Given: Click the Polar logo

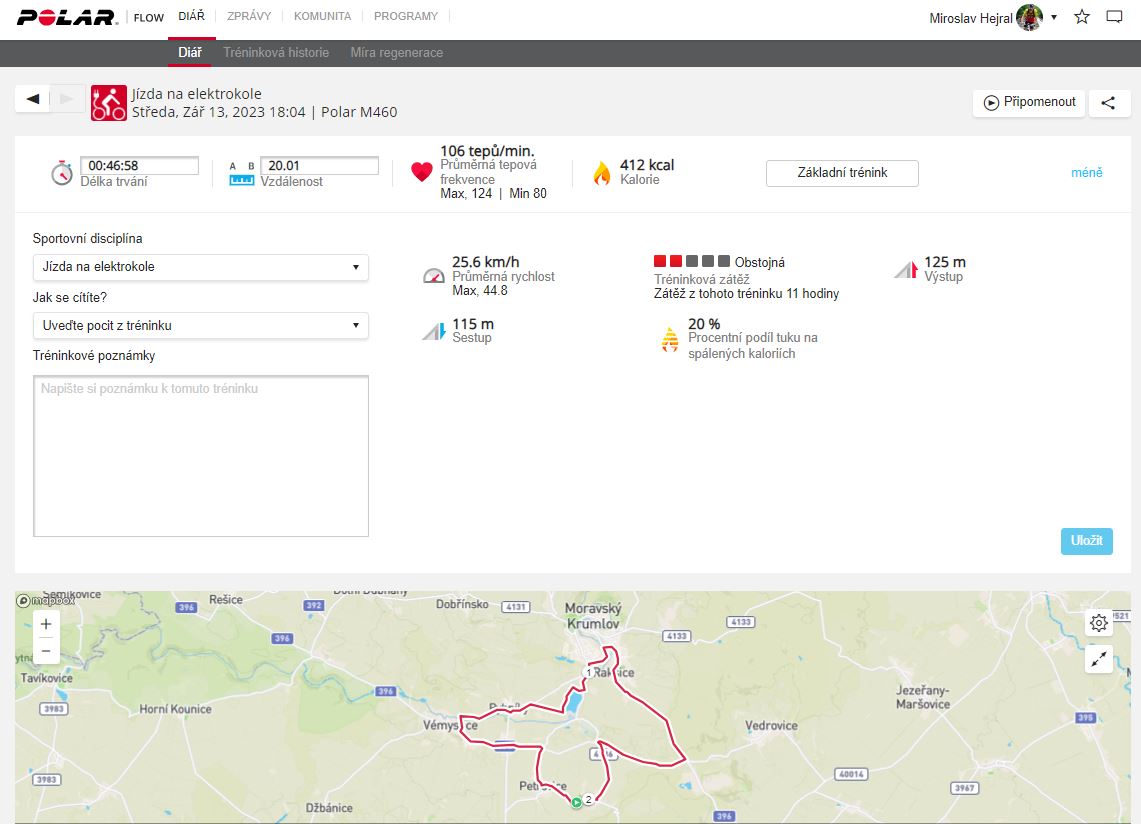Looking at the screenshot, I should [x=67, y=17].
